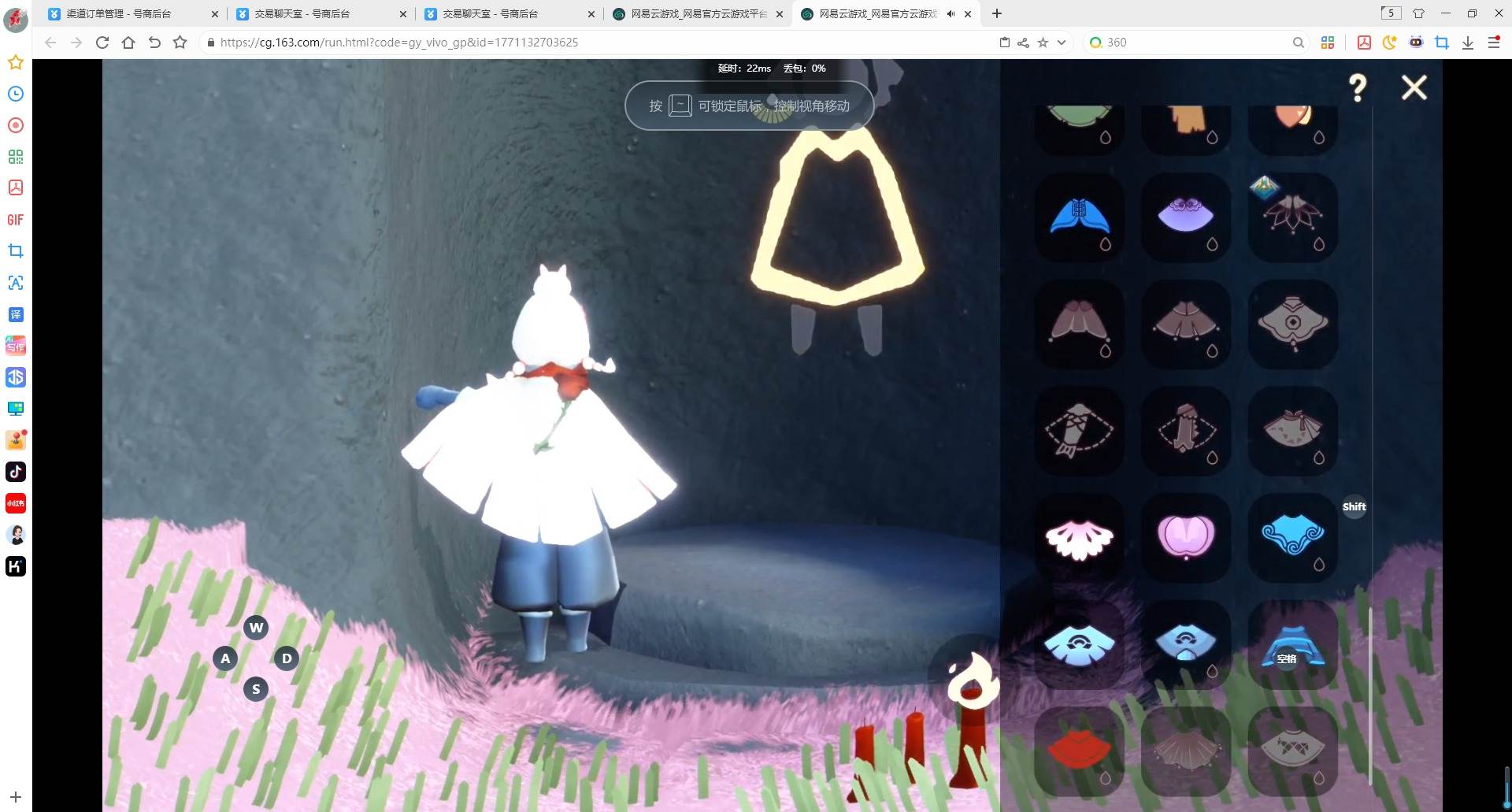Choose the white scalloped petal cape
Screen dimensions: 1512x812
point(1079,539)
